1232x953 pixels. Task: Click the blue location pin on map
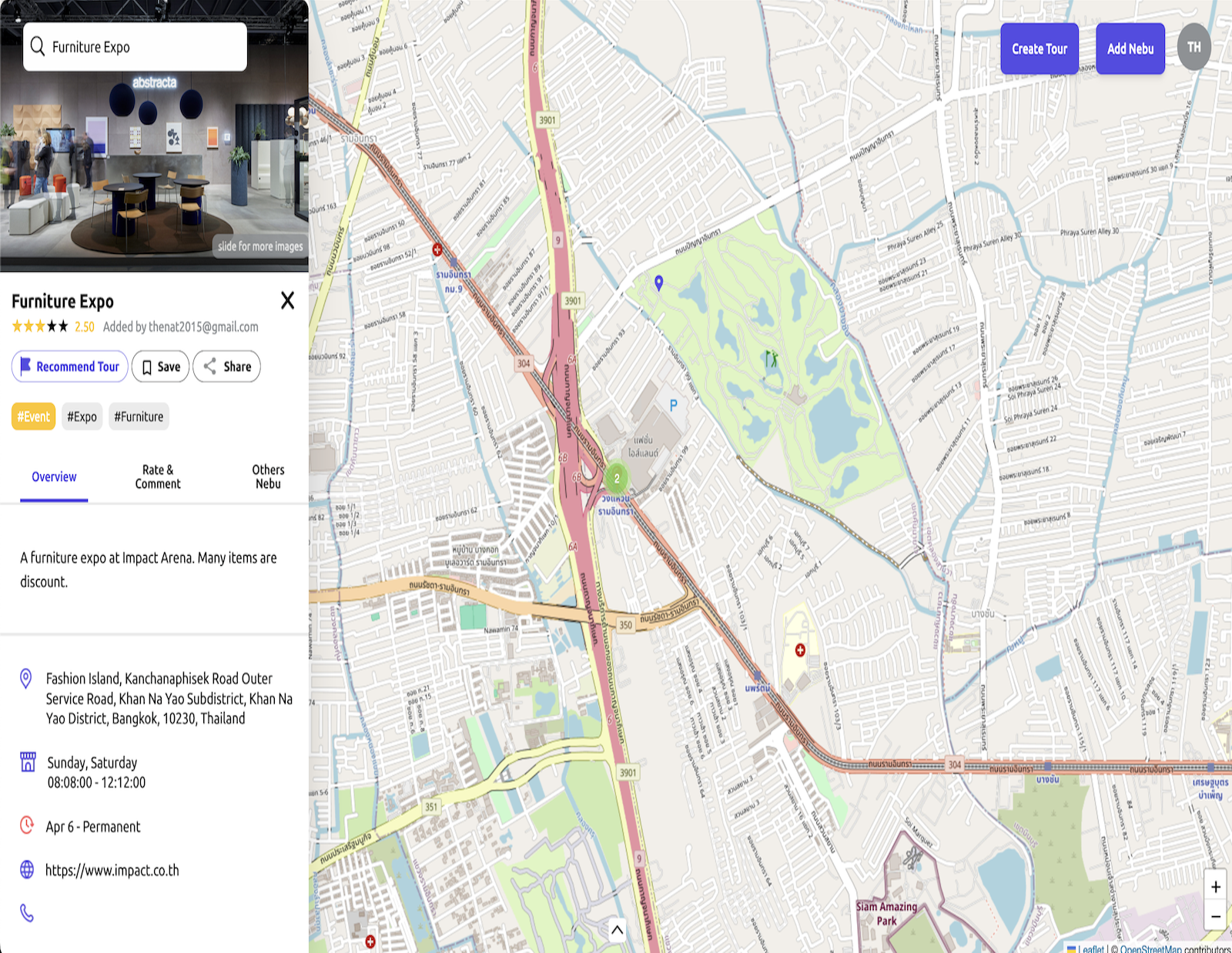pyautogui.click(x=658, y=283)
